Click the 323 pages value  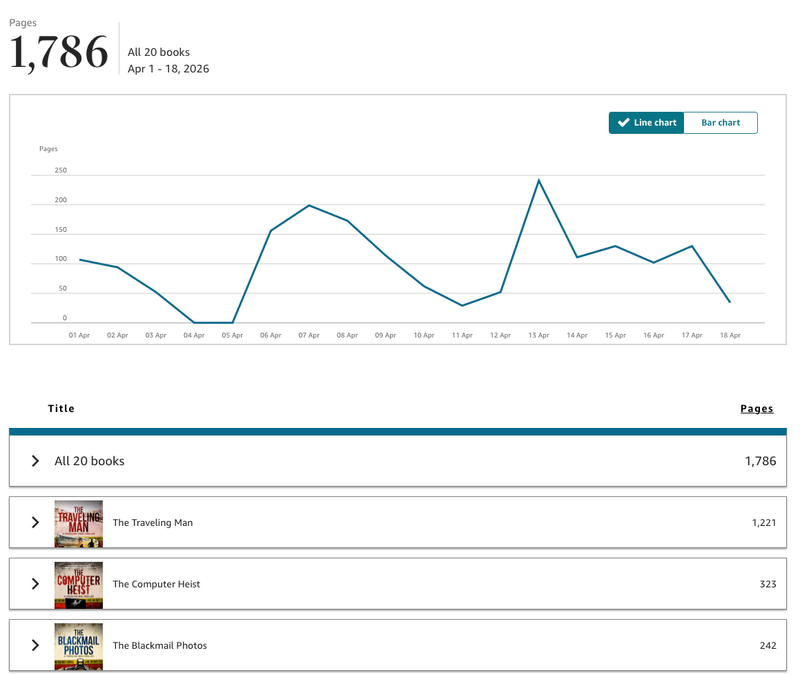pyautogui.click(x=768, y=584)
